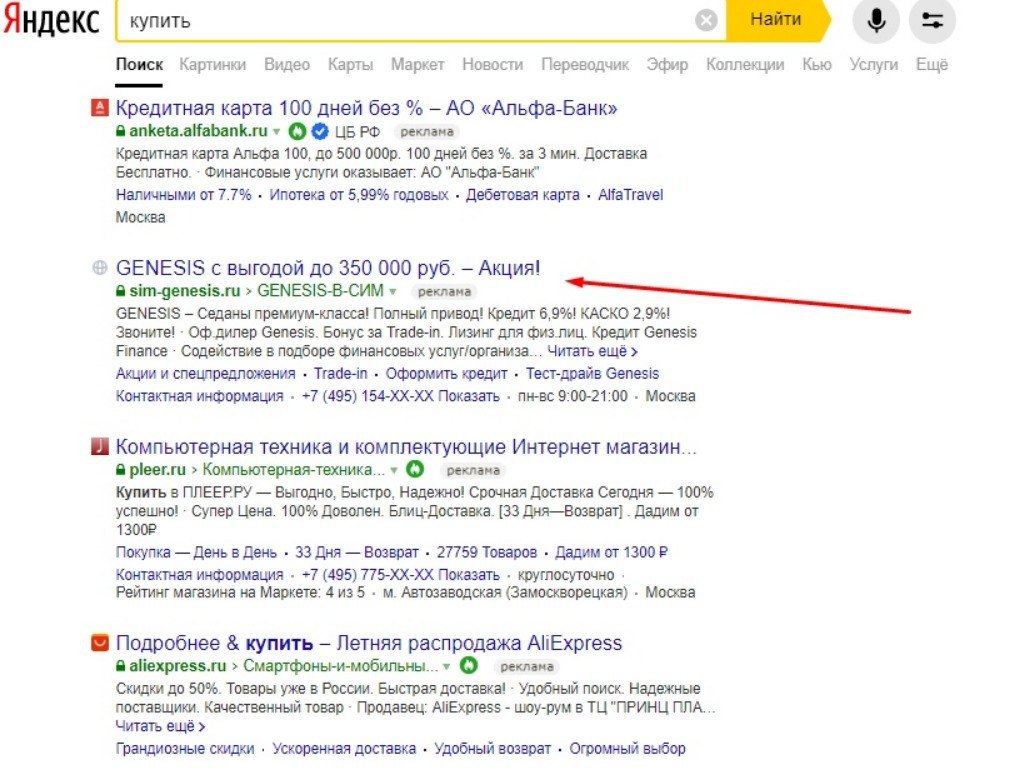Click the green badge icon next to aliexpress.ru
This screenshot has height=771, width=1035.
click(468, 665)
